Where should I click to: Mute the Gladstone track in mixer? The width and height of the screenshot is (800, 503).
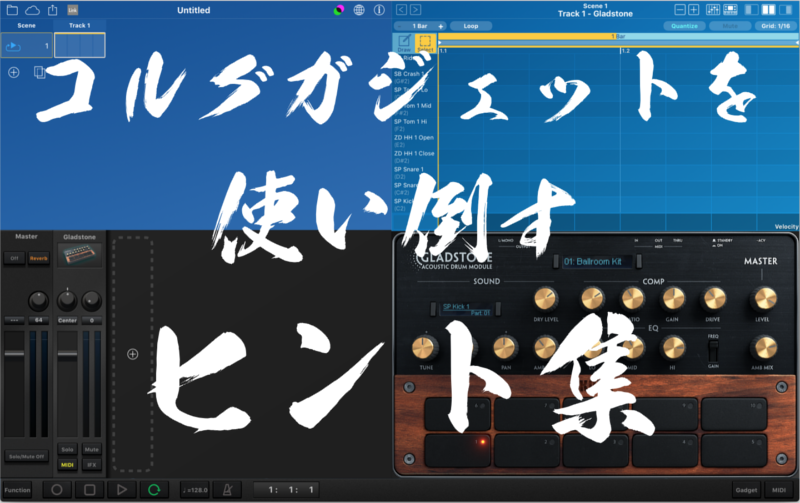(x=92, y=449)
